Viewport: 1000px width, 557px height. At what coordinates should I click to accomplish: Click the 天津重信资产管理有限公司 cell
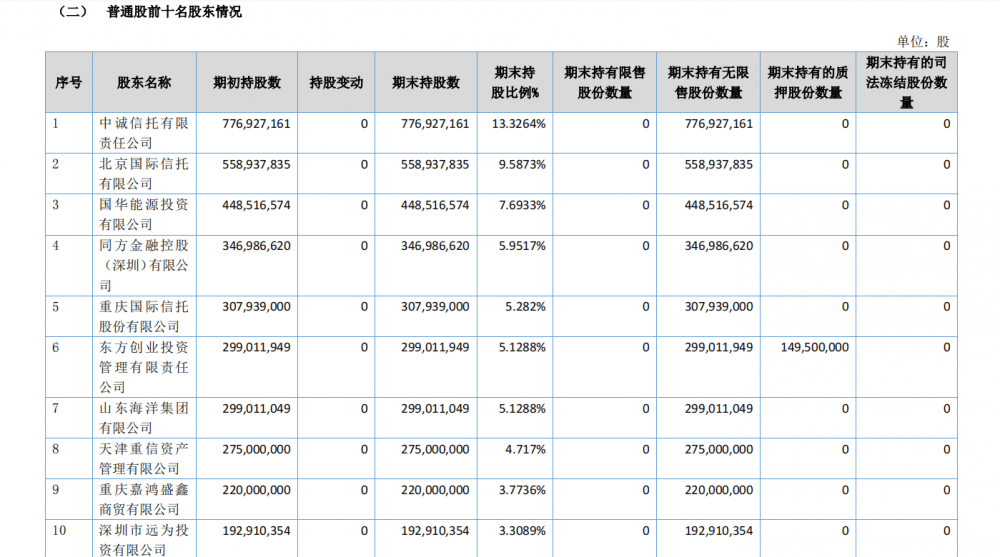point(144,459)
